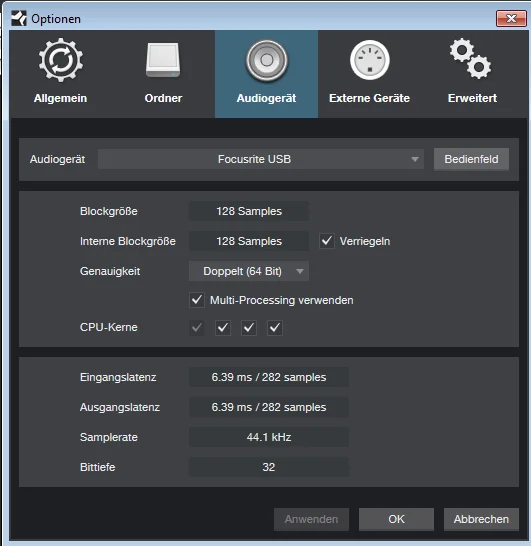Click the Multi-Processing verwenden label

point(282,300)
